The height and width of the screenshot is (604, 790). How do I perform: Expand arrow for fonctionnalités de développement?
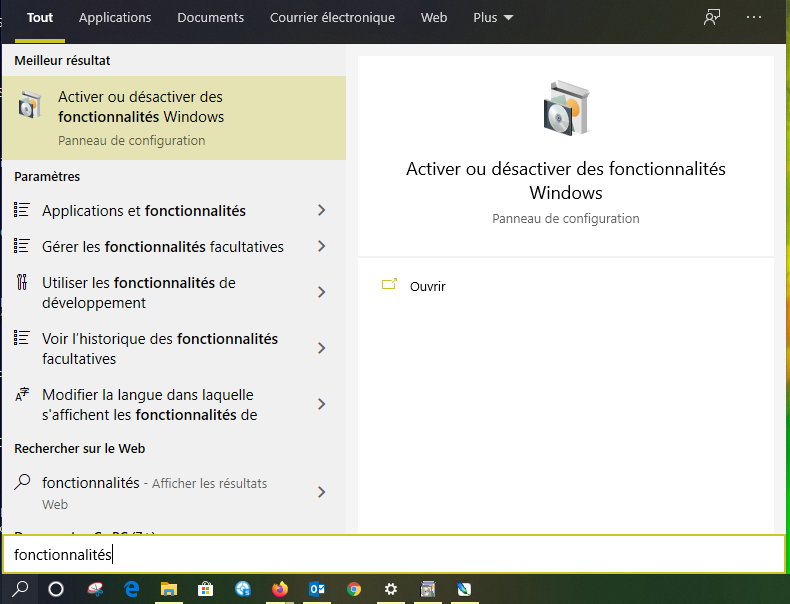tap(321, 292)
